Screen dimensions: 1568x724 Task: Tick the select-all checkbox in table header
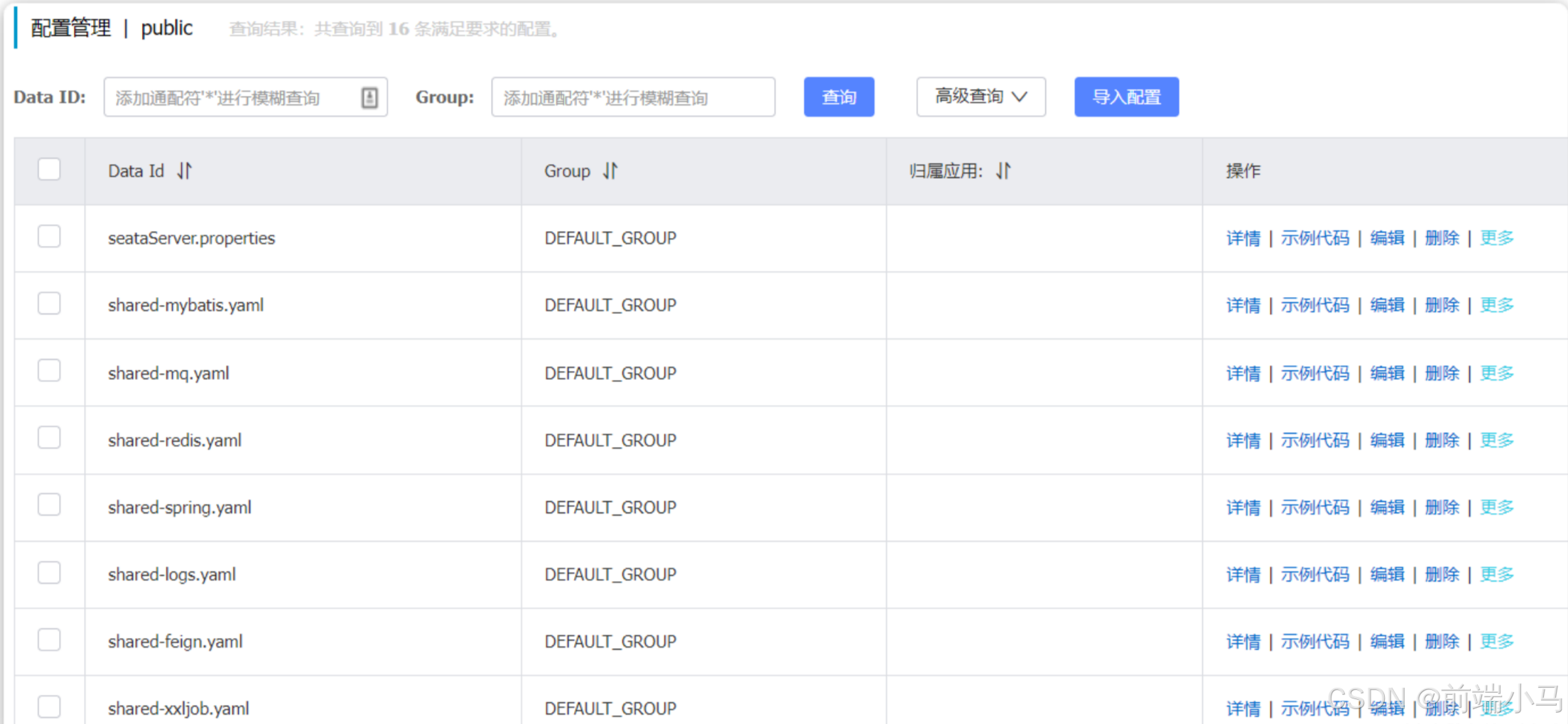coord(49,169)
